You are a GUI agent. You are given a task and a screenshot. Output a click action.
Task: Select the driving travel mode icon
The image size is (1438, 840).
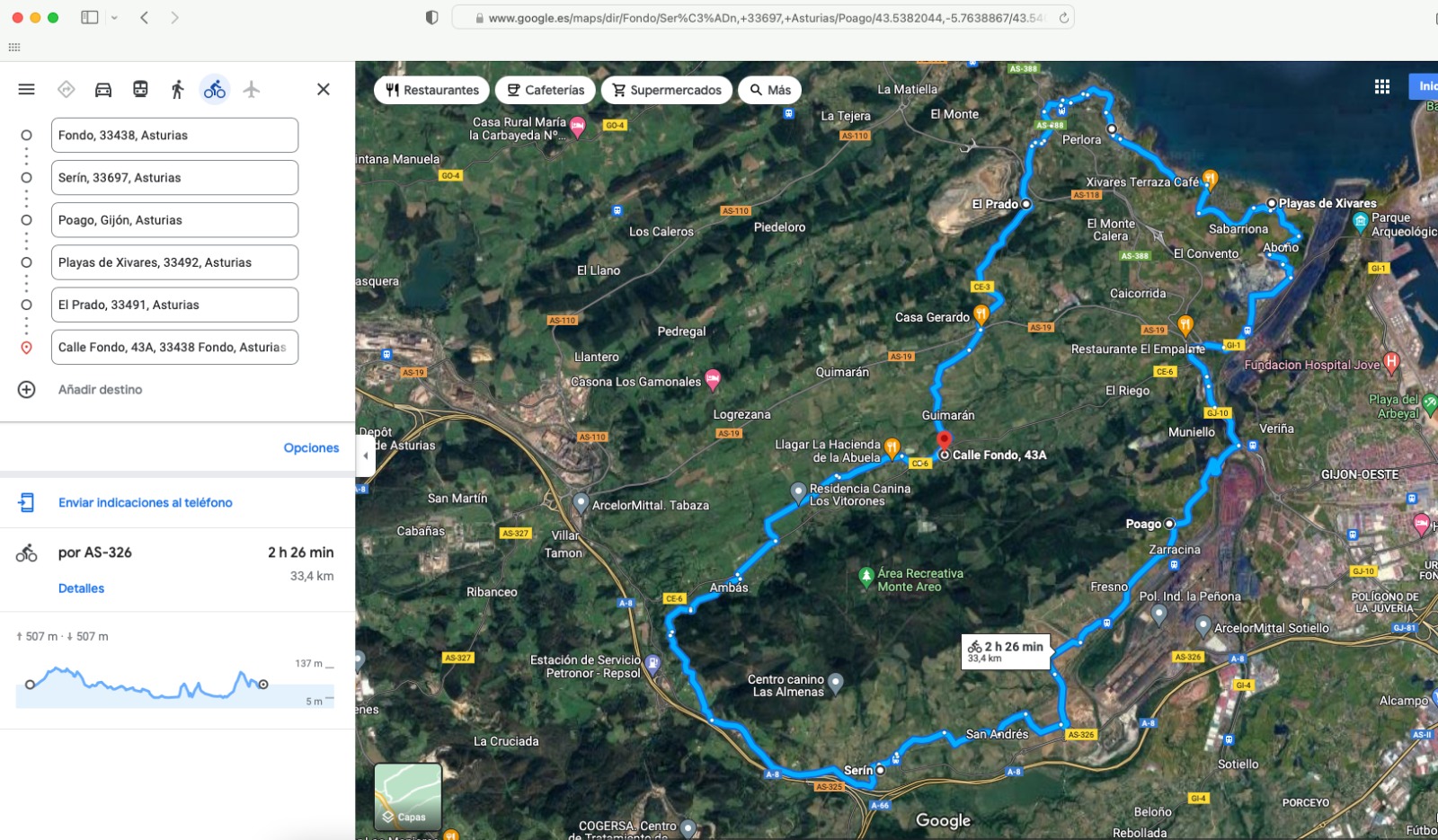coord(103,89)
